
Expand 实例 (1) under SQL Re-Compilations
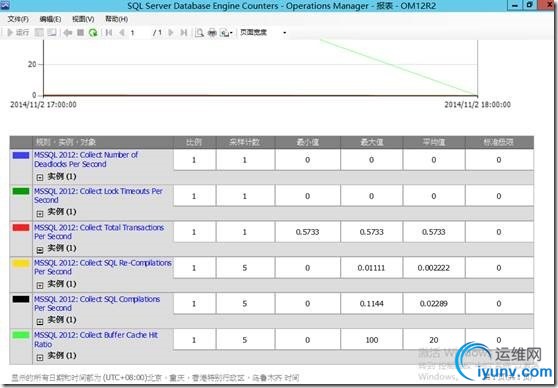[x=40, y=285]
